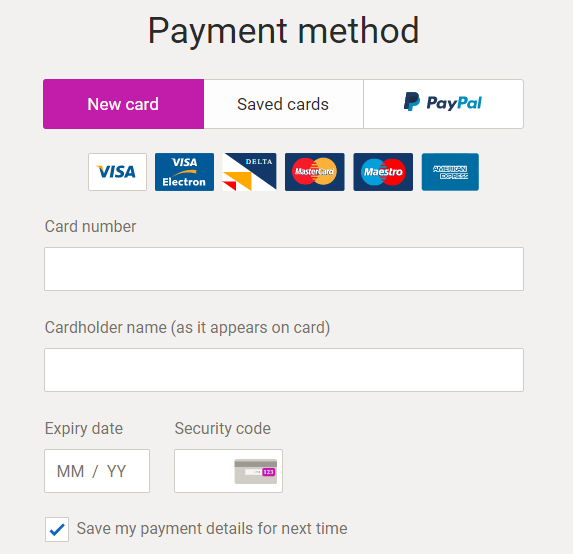This screenshot has width=573, height=554.
Task: Click the security code card hint icon
Action: 256,471
